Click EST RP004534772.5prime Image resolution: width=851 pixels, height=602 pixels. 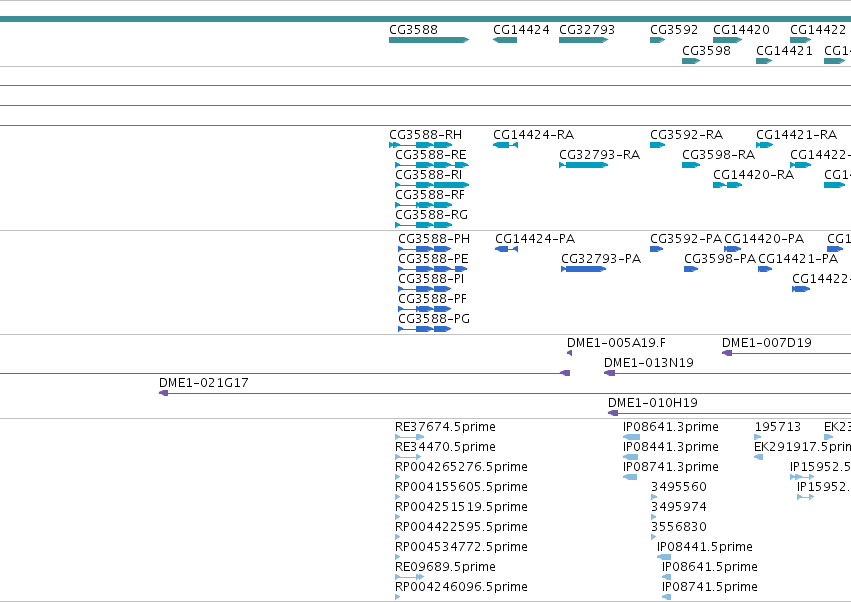[x=398, y=557]
